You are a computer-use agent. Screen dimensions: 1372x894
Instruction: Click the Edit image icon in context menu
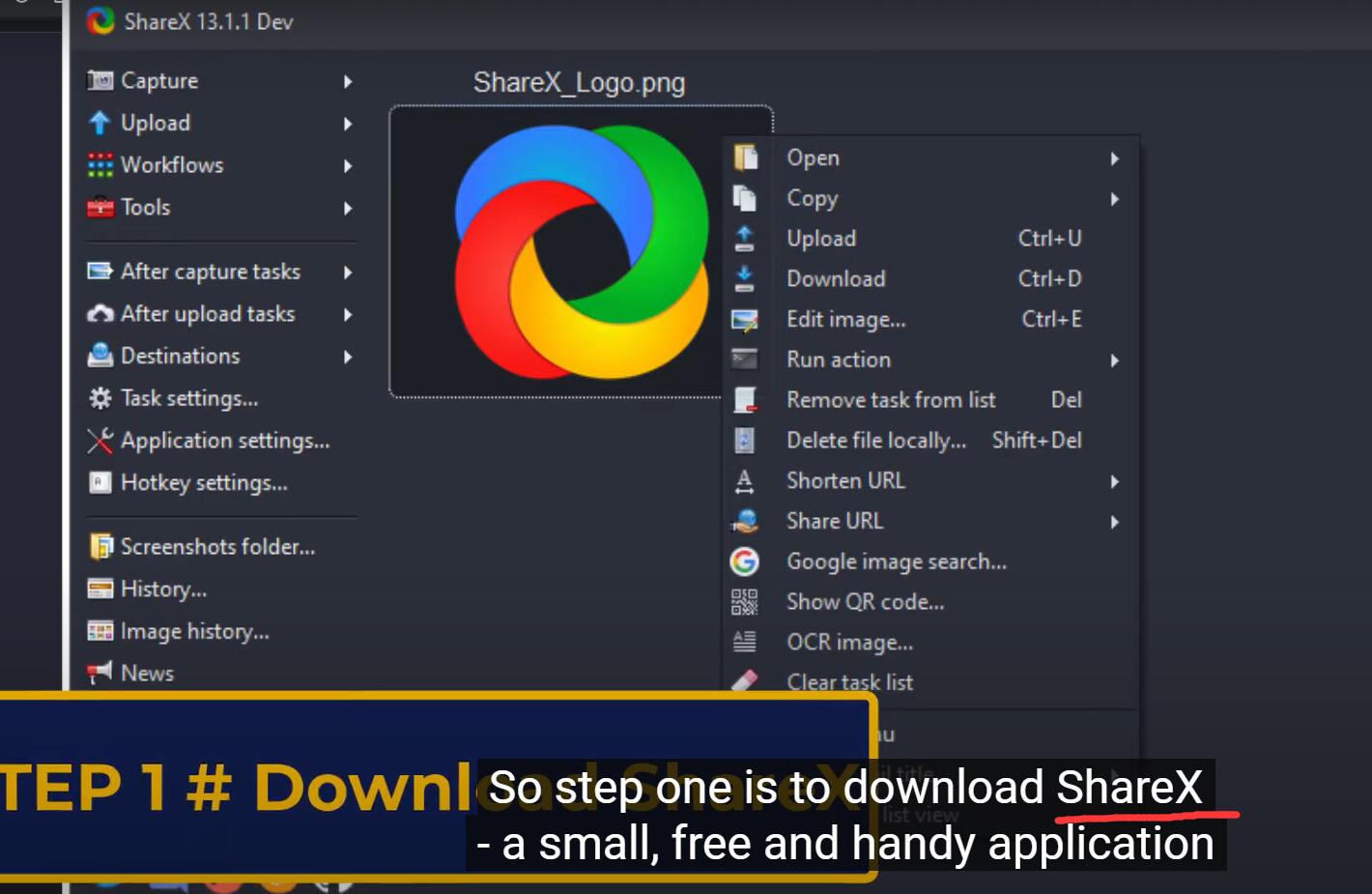point(744,320)
